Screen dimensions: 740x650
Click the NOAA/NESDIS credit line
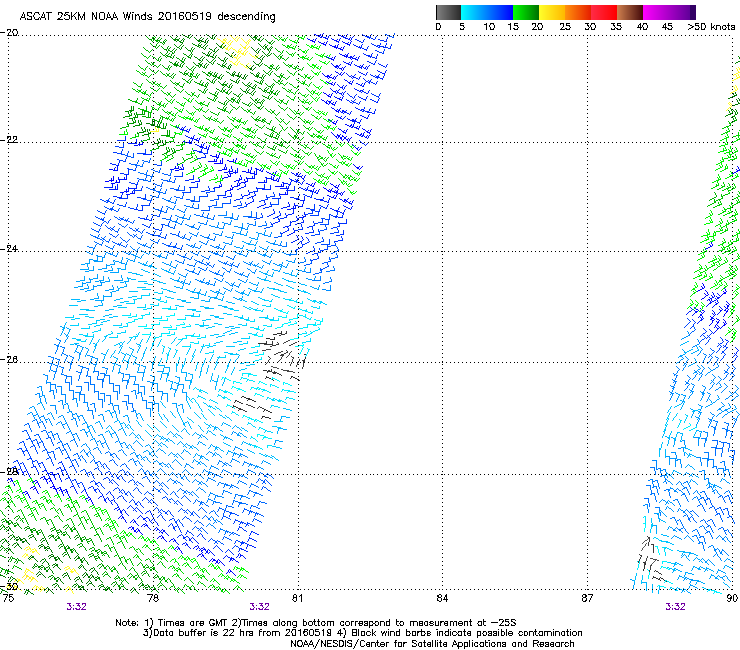click(x=432, y=644)
